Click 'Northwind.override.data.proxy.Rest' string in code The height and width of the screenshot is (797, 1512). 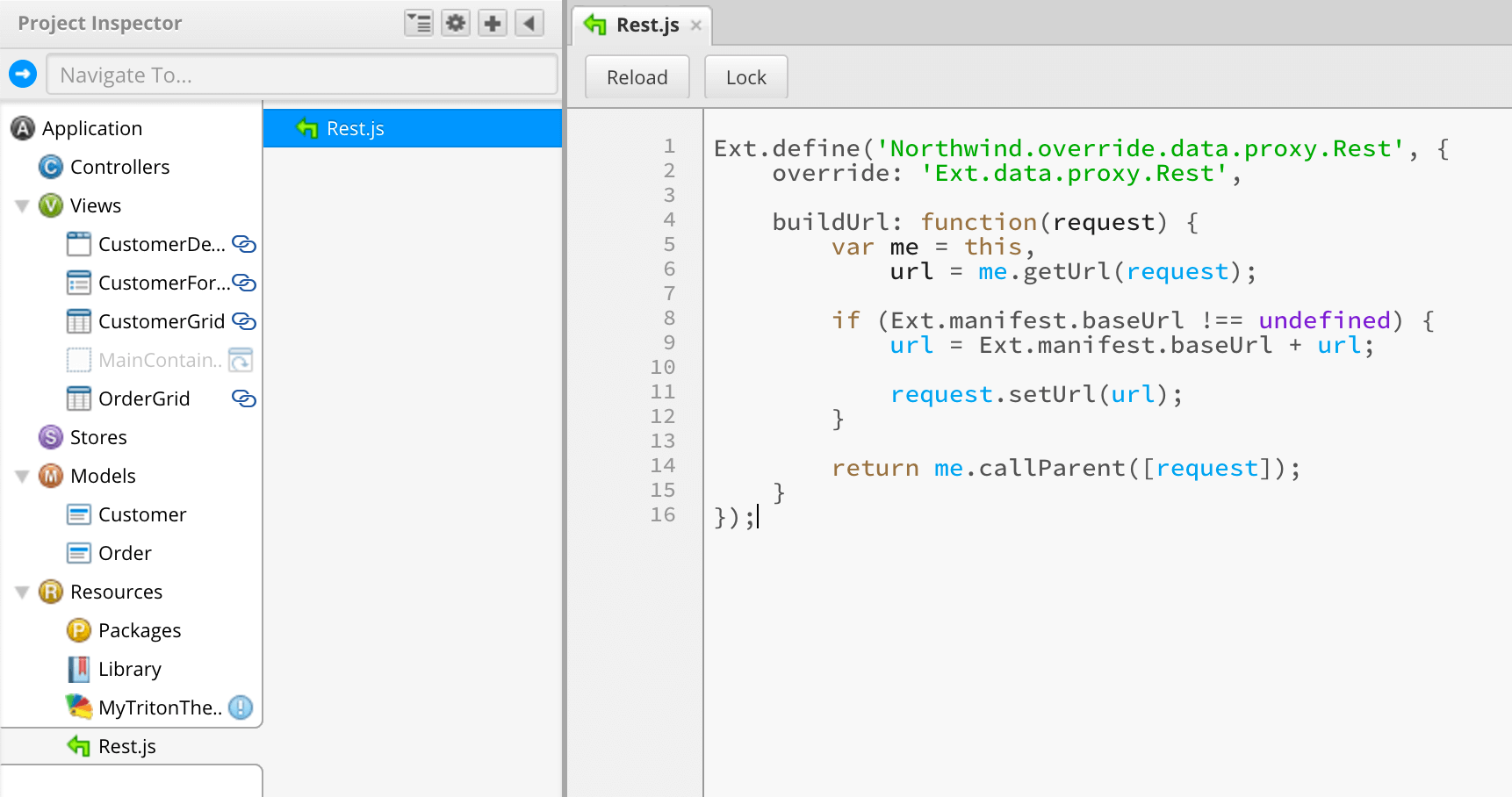coord(1141,148)
